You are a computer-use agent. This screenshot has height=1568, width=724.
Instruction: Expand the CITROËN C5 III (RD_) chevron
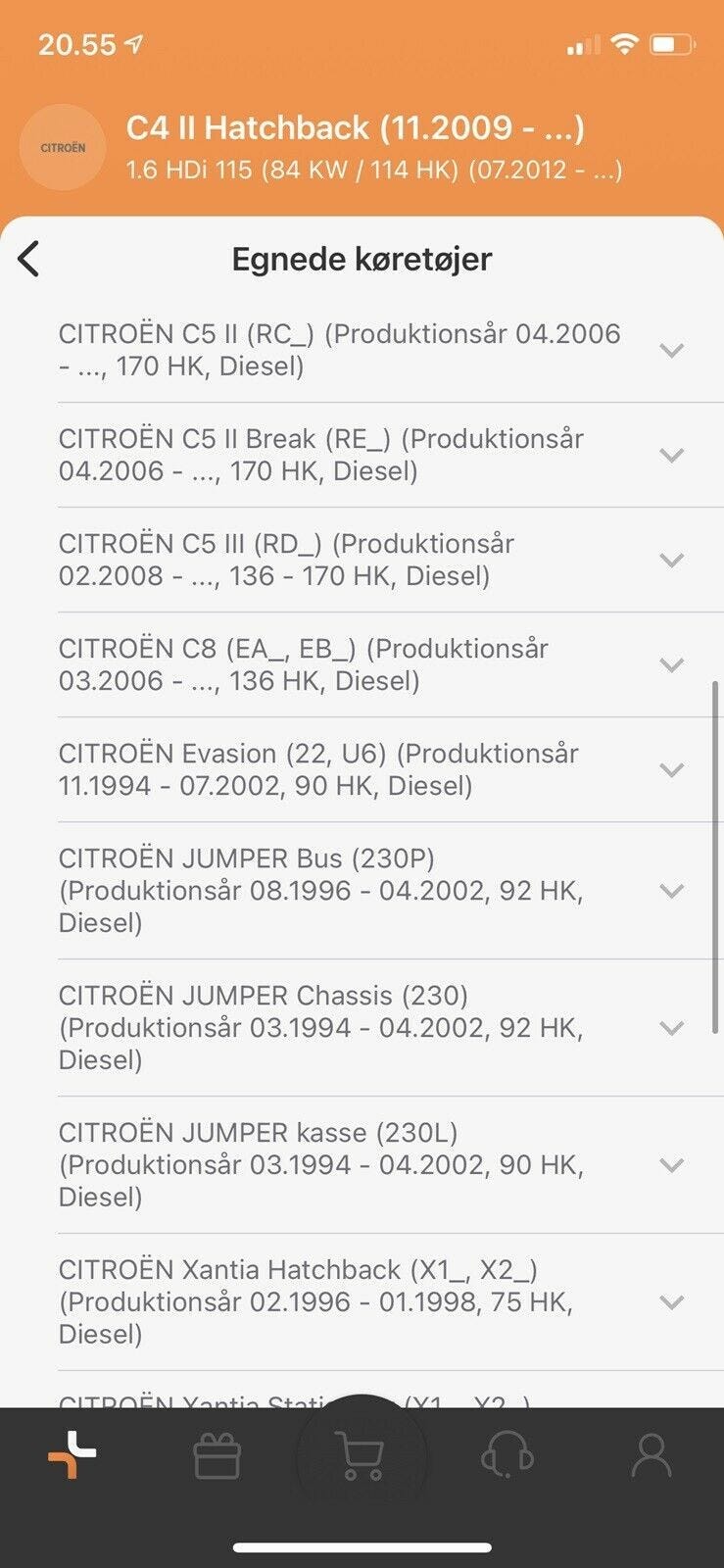click(x=671, y=560)
